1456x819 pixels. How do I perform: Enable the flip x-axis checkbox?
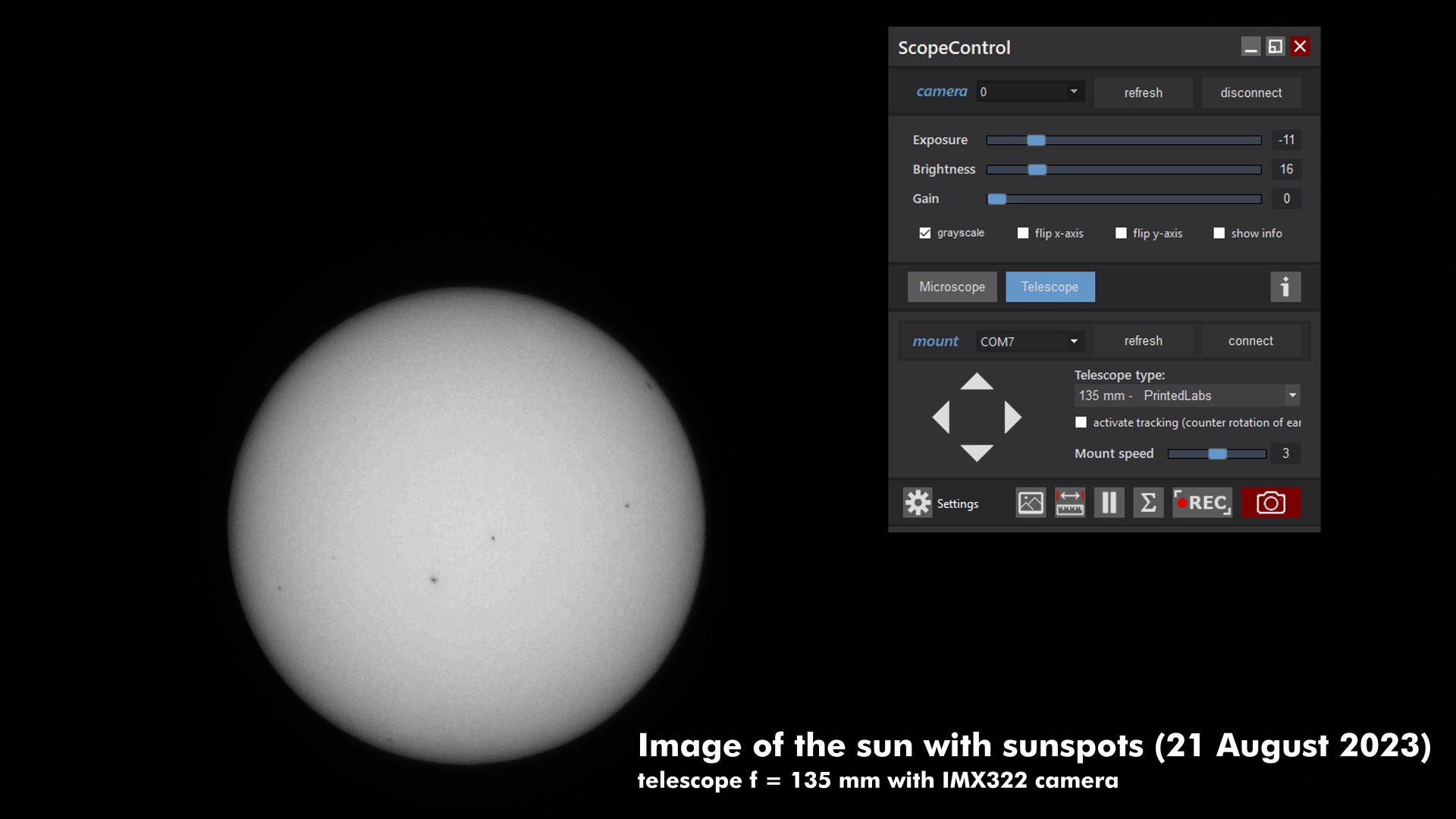click(x=1023, y=233)
